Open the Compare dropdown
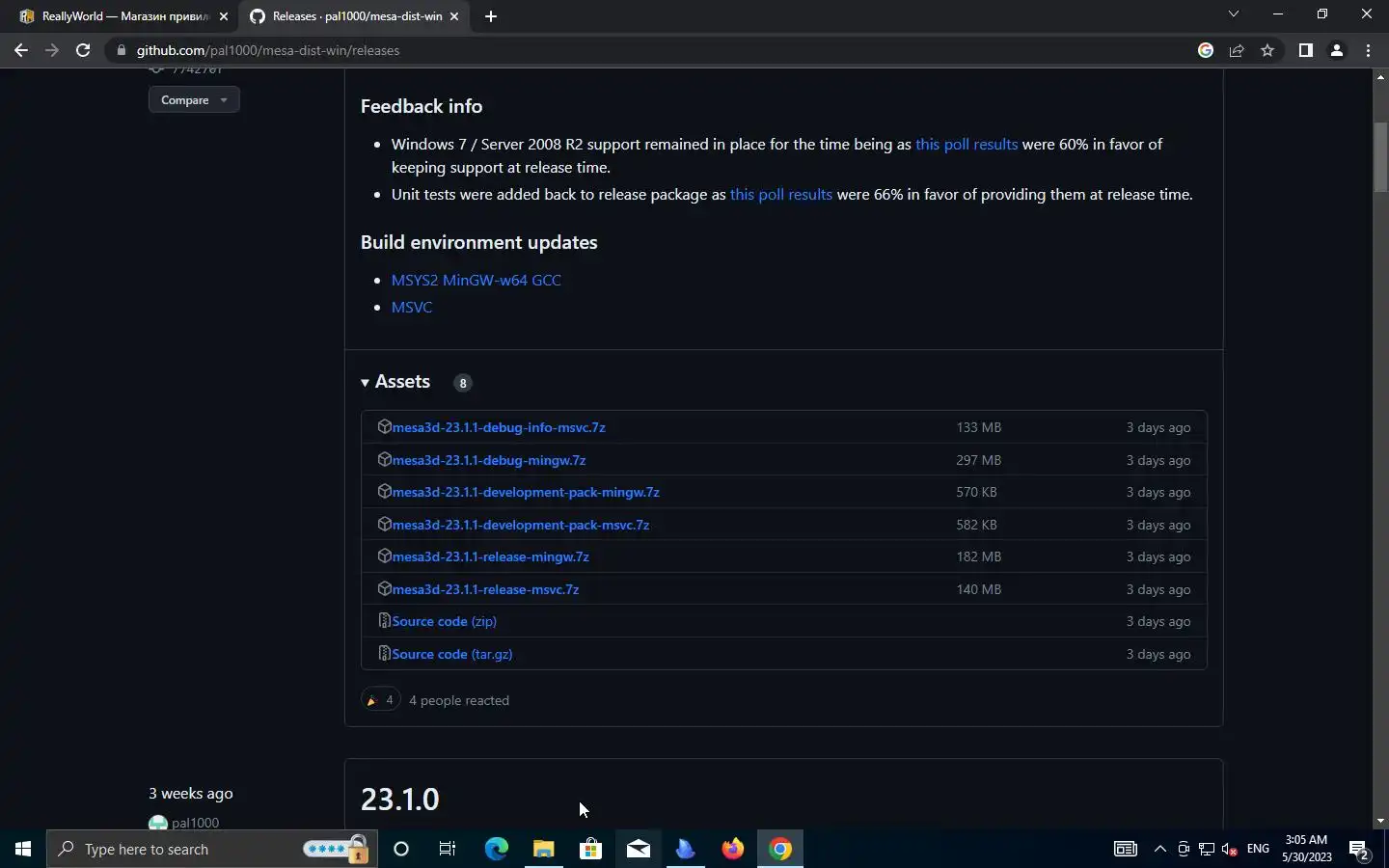The width and height of the screenshot is (1389, 868). pyautogui.click(x=194, y=100)
